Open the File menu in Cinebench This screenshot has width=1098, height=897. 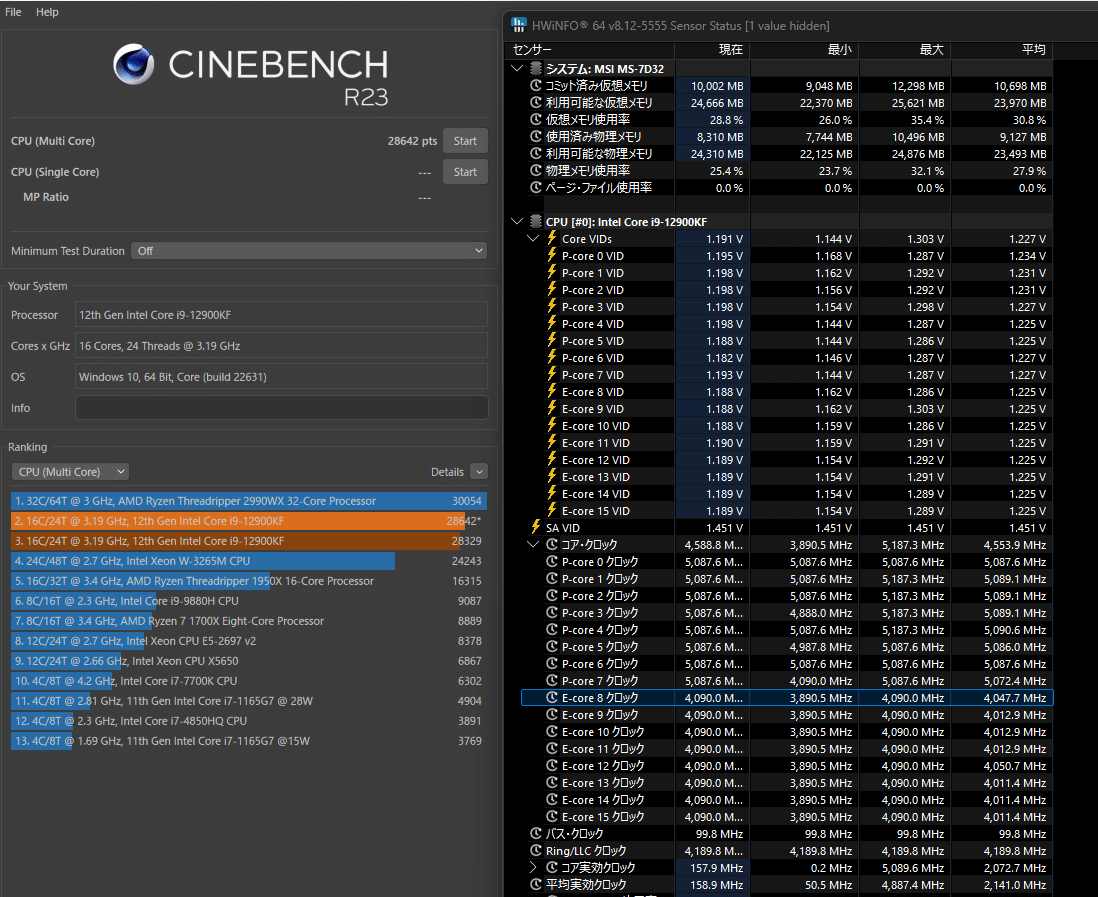(x=13, y=12)
